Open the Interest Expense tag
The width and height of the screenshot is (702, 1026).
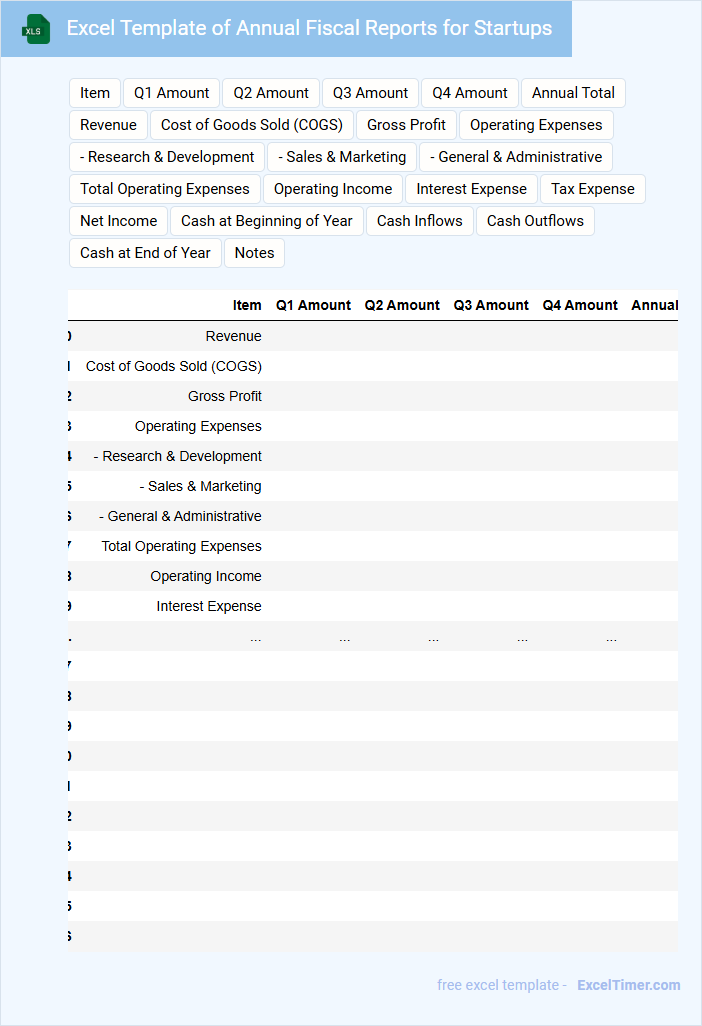click(x=471, y=189)
